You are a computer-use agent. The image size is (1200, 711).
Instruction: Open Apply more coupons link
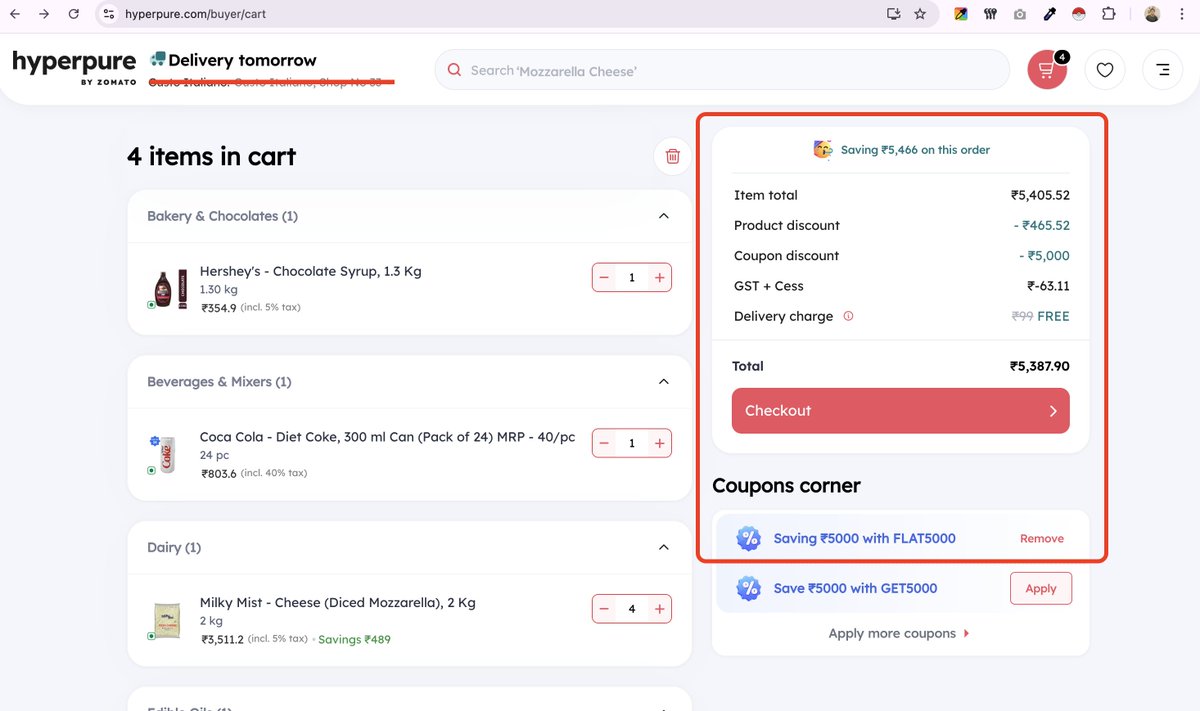(x=899, y=633)
